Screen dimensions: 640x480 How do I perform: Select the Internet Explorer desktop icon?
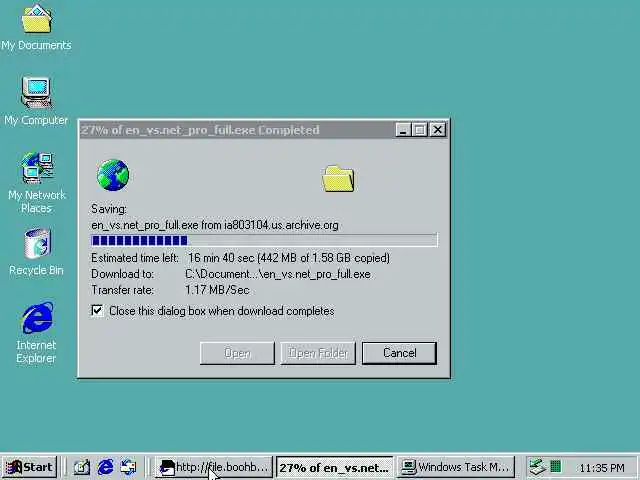(37, 332)
